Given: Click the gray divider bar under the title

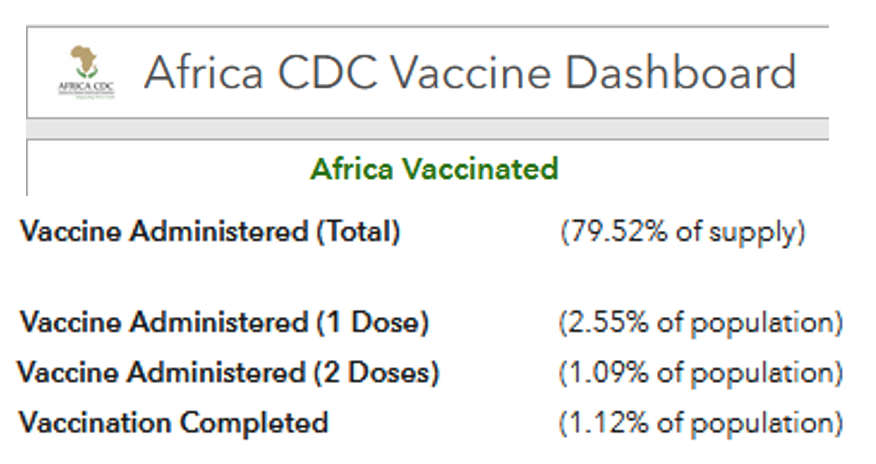Looking at the screenshot, I should tap(427, 129).
